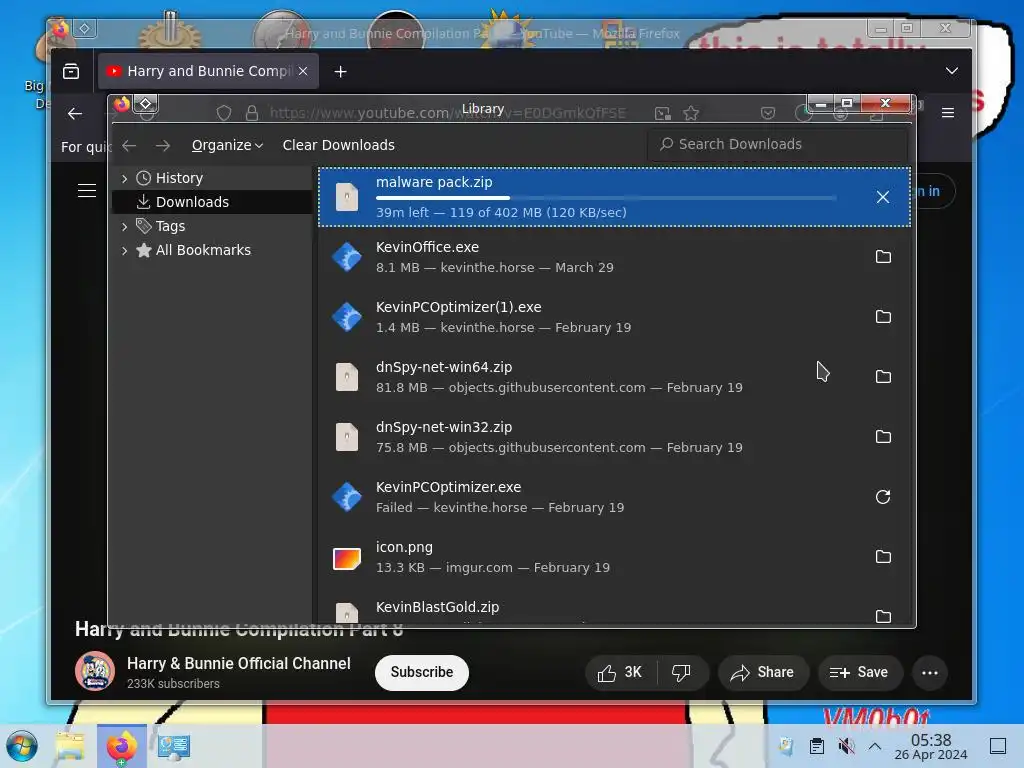Click the dnSpy-net-win64.zip file icon
Image resolution: width=1024 pixels, height=768 pixels.
(x=347, y=377)
